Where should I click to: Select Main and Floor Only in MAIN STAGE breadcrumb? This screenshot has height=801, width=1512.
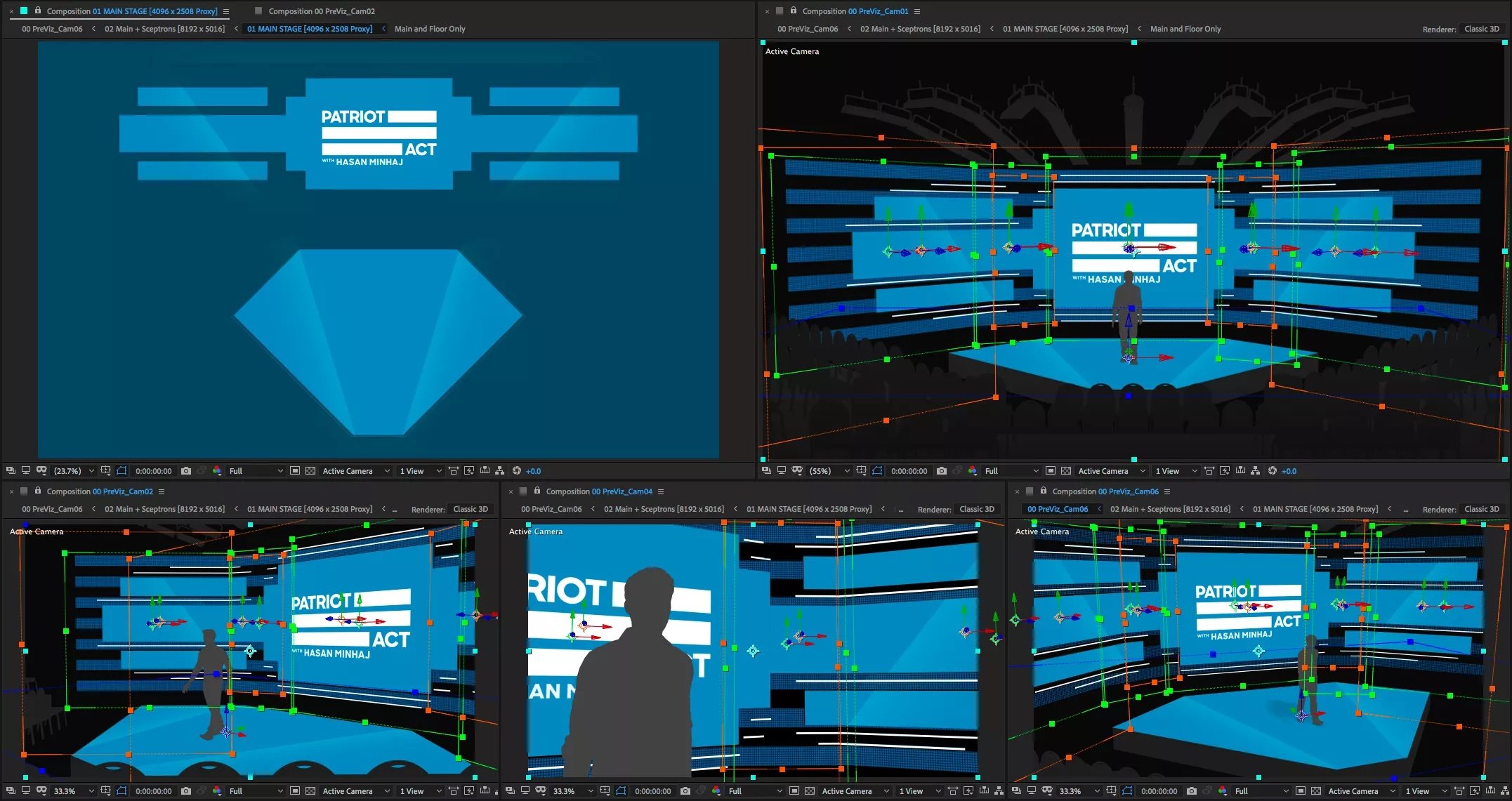430,29
